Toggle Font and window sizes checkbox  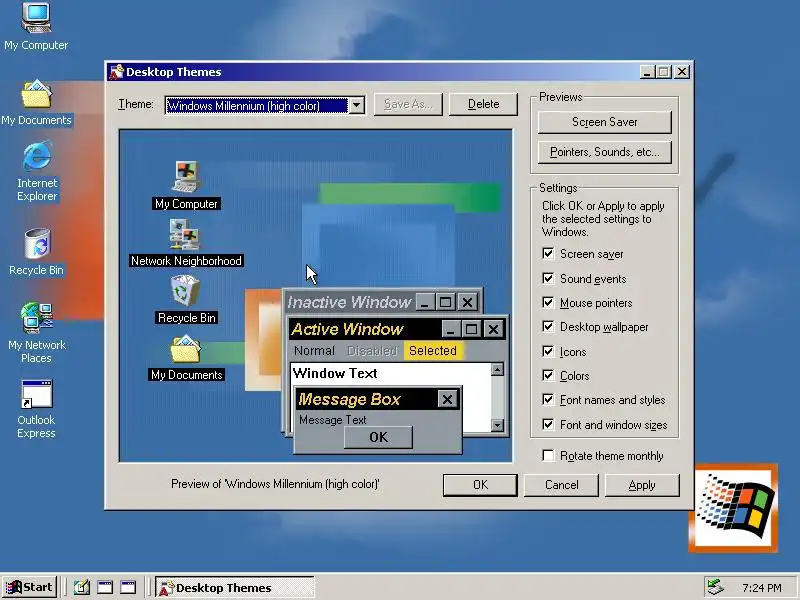(x=548, y=424)
